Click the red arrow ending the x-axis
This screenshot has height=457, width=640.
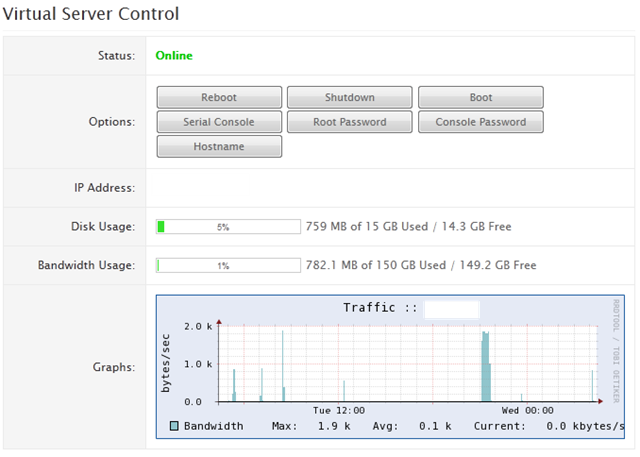[600, 402]
